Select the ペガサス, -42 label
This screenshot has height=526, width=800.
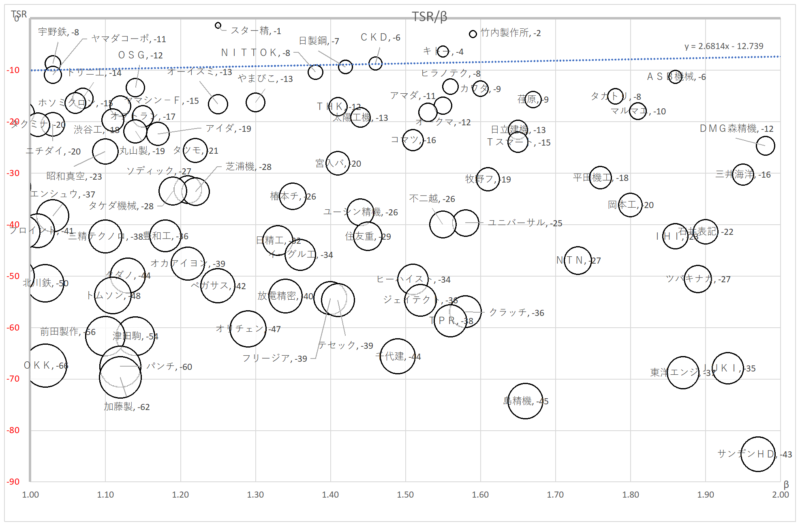pos(218,287)
